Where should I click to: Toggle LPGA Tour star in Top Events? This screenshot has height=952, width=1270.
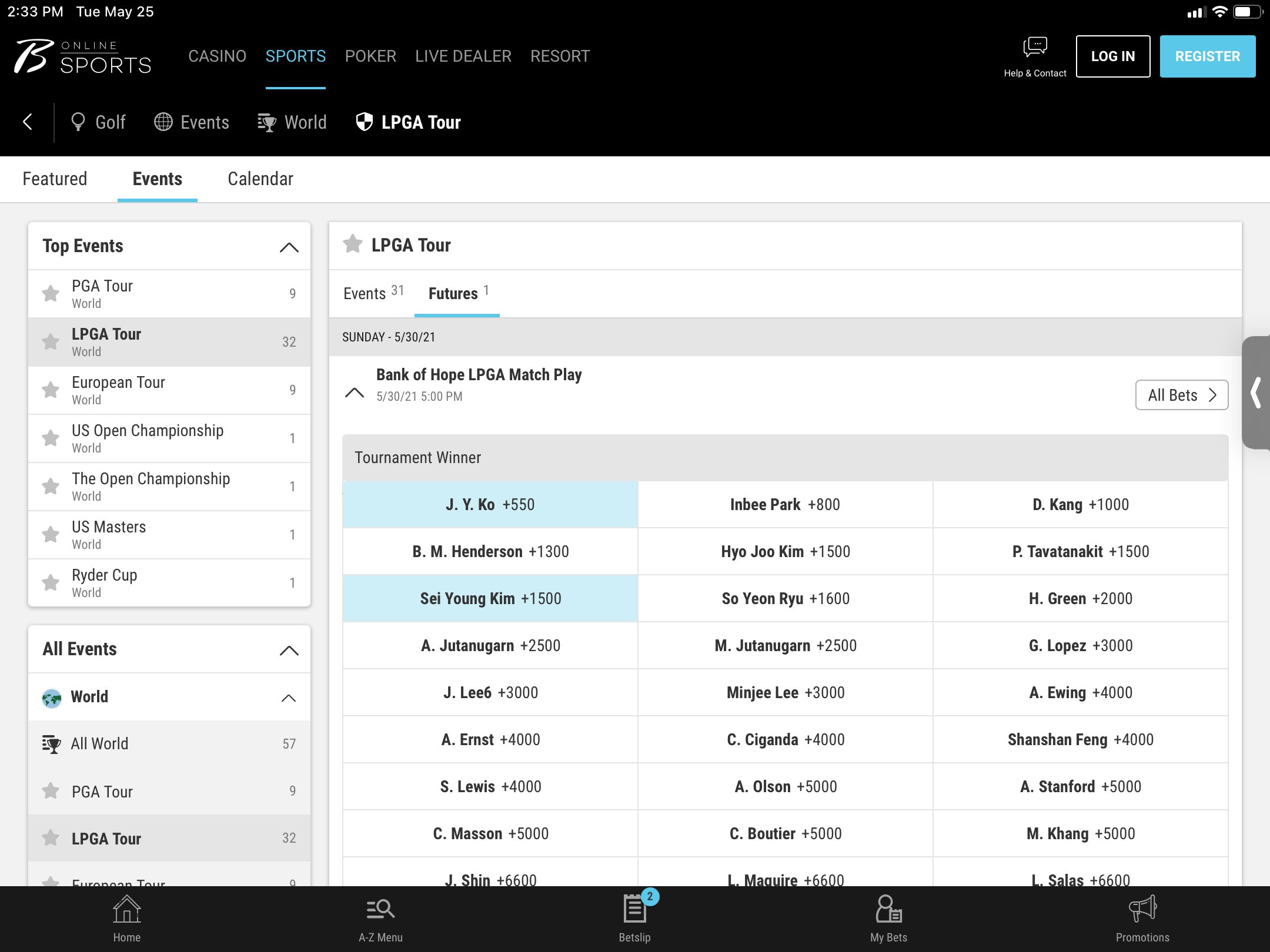51,341
